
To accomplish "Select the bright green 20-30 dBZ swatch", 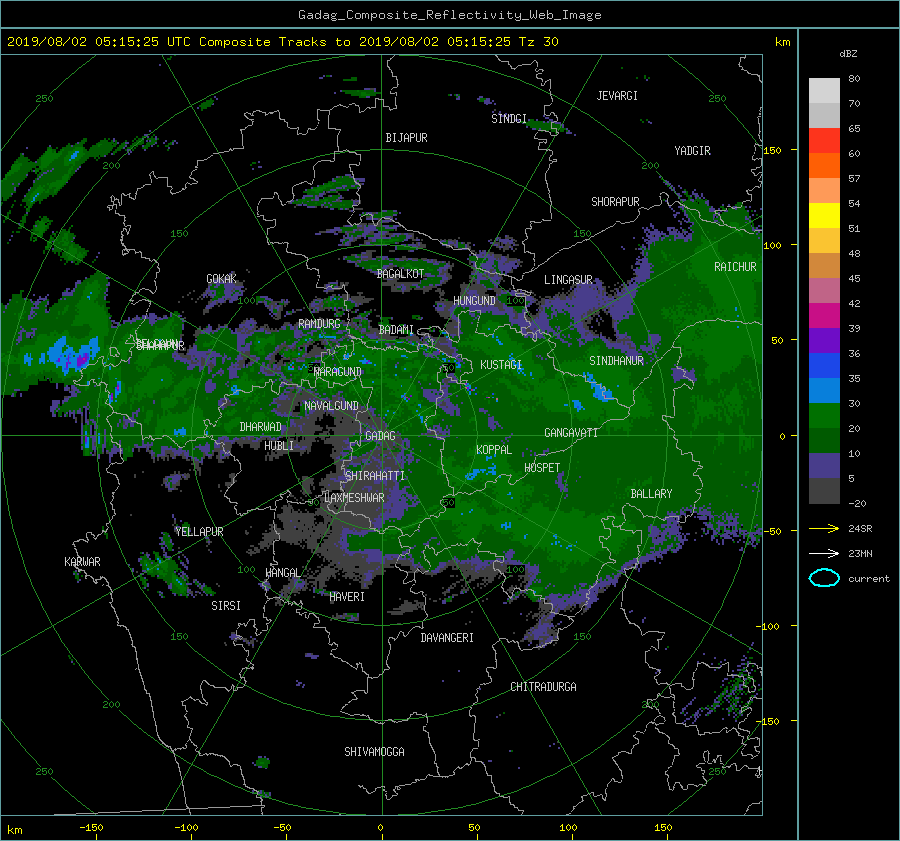I will click(824, 415).
